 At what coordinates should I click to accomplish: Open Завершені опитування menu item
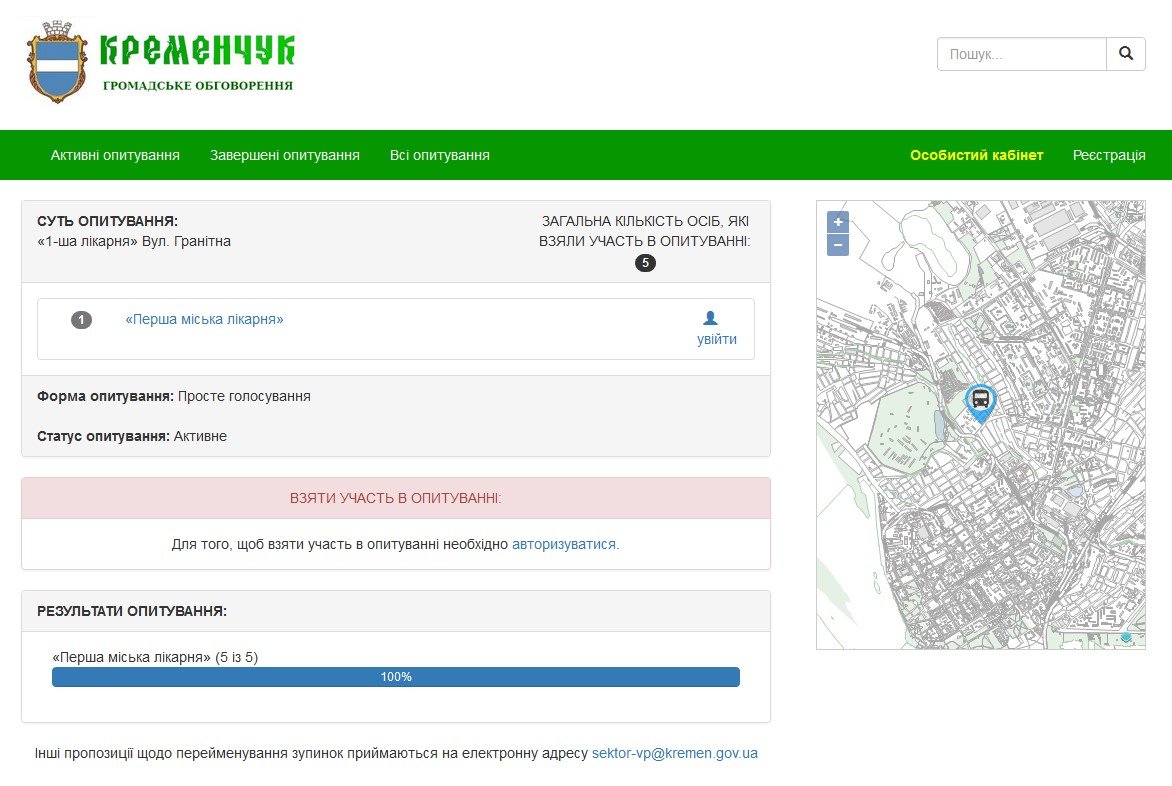click(x=285, y=155)
